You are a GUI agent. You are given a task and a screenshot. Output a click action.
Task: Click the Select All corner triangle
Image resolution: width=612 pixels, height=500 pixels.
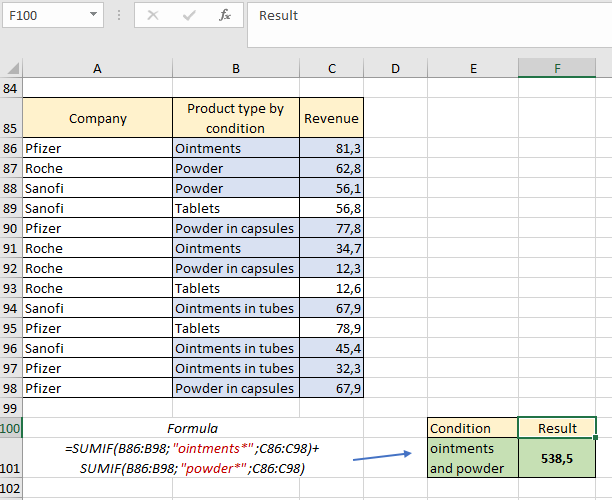click(x=11, y=68)
